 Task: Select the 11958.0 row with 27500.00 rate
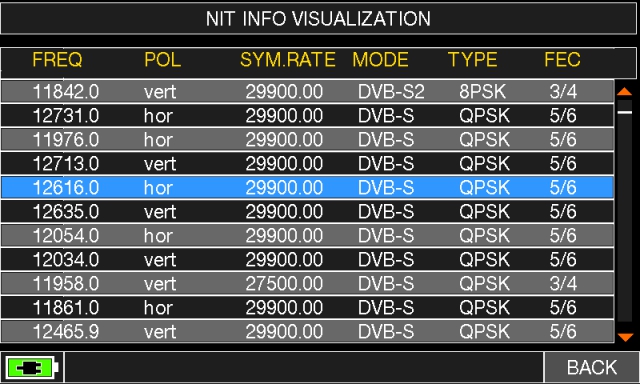pos(307,284)
